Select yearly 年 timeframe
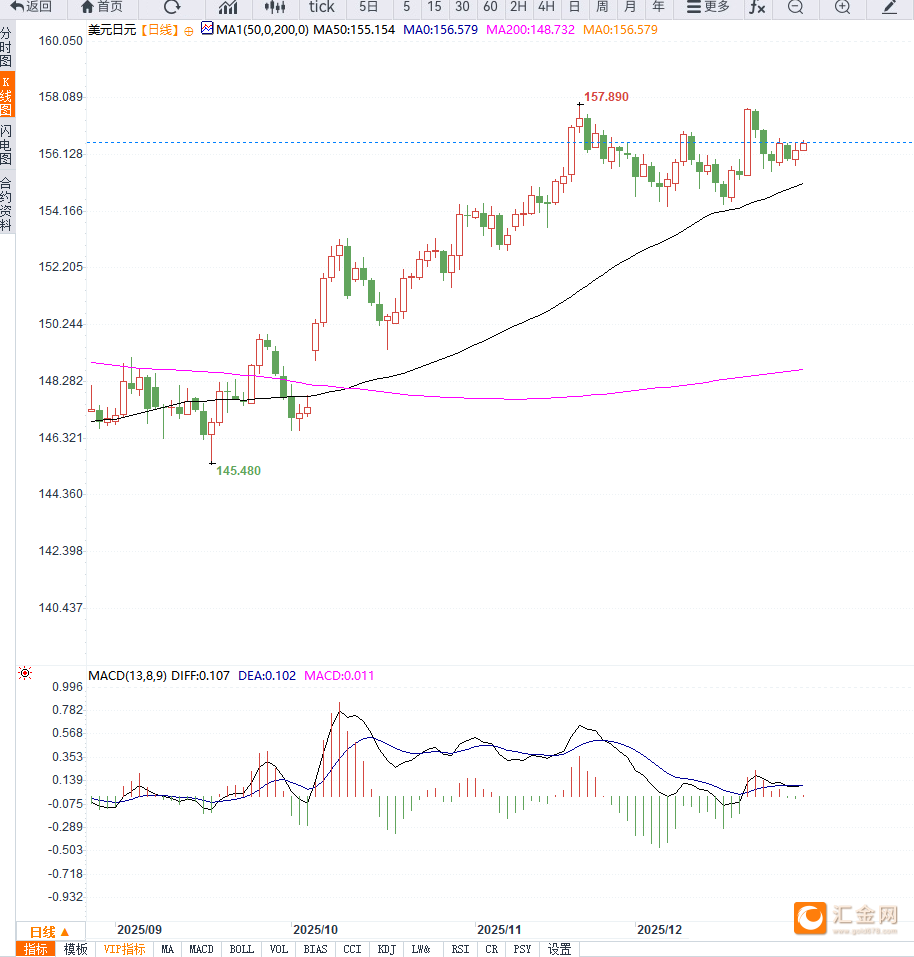914x957 pixels. (658, 7)
